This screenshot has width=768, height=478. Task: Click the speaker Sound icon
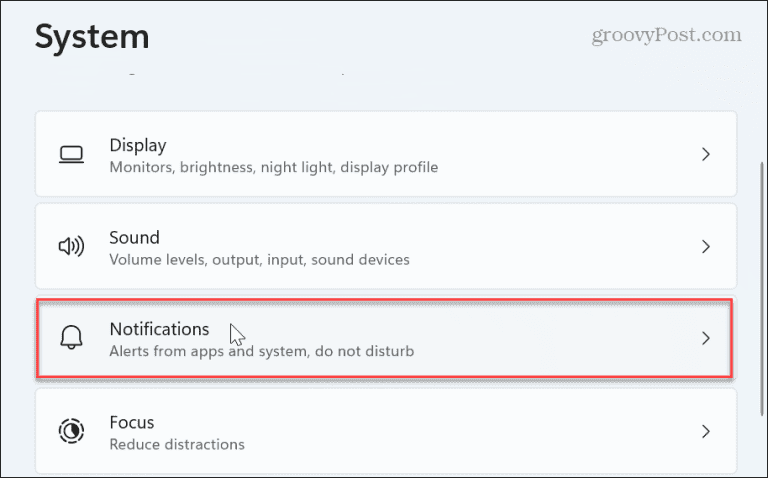click(x=72, y=246)
